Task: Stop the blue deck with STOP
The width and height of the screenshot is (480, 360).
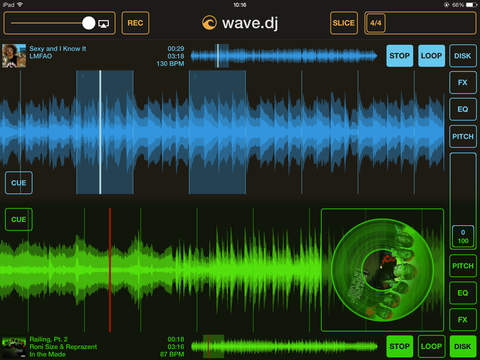Action: pyautogui.click(x=400, y=56)
